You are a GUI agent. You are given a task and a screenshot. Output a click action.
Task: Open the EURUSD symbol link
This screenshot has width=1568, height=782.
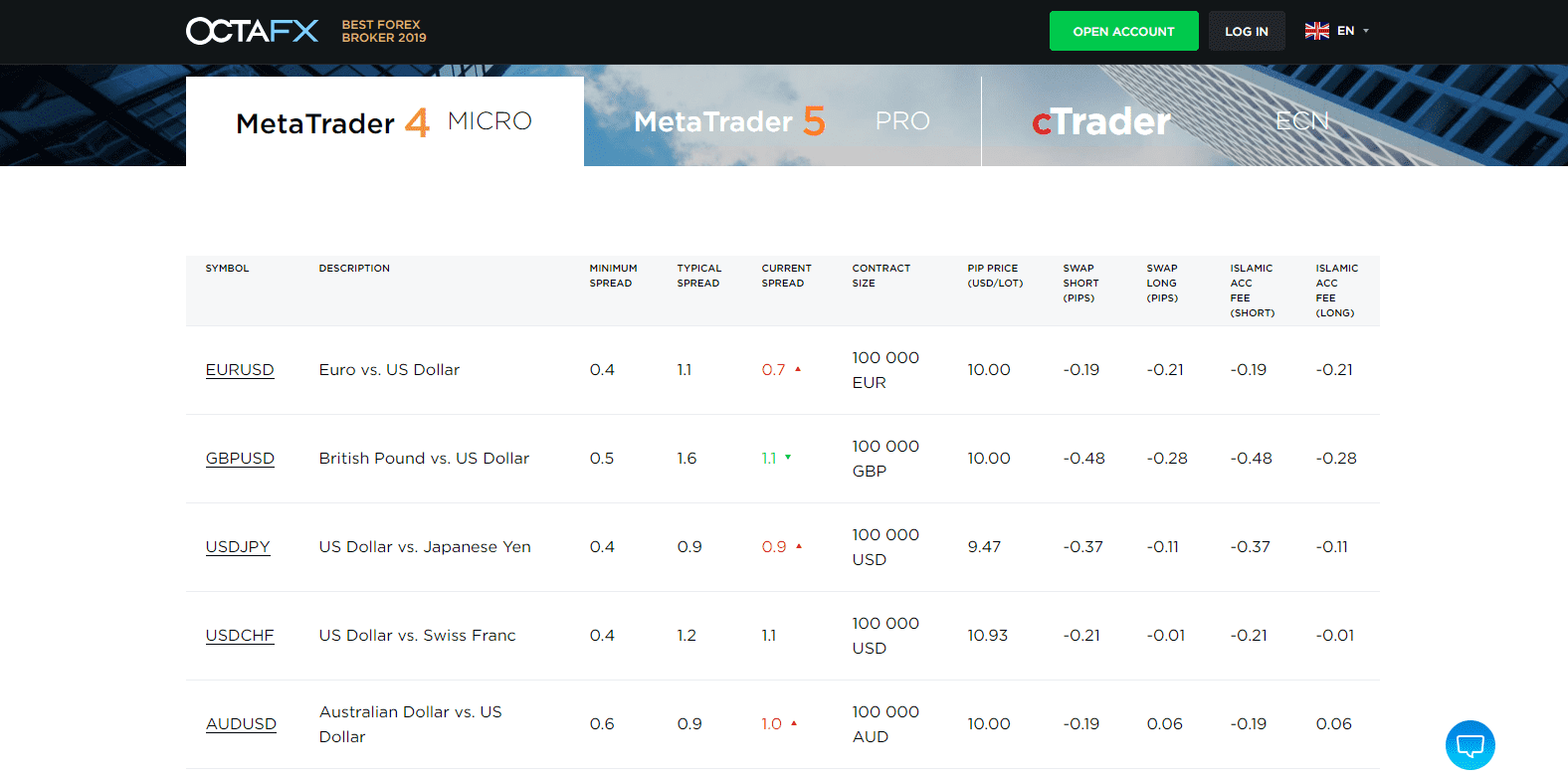point(240,370)
